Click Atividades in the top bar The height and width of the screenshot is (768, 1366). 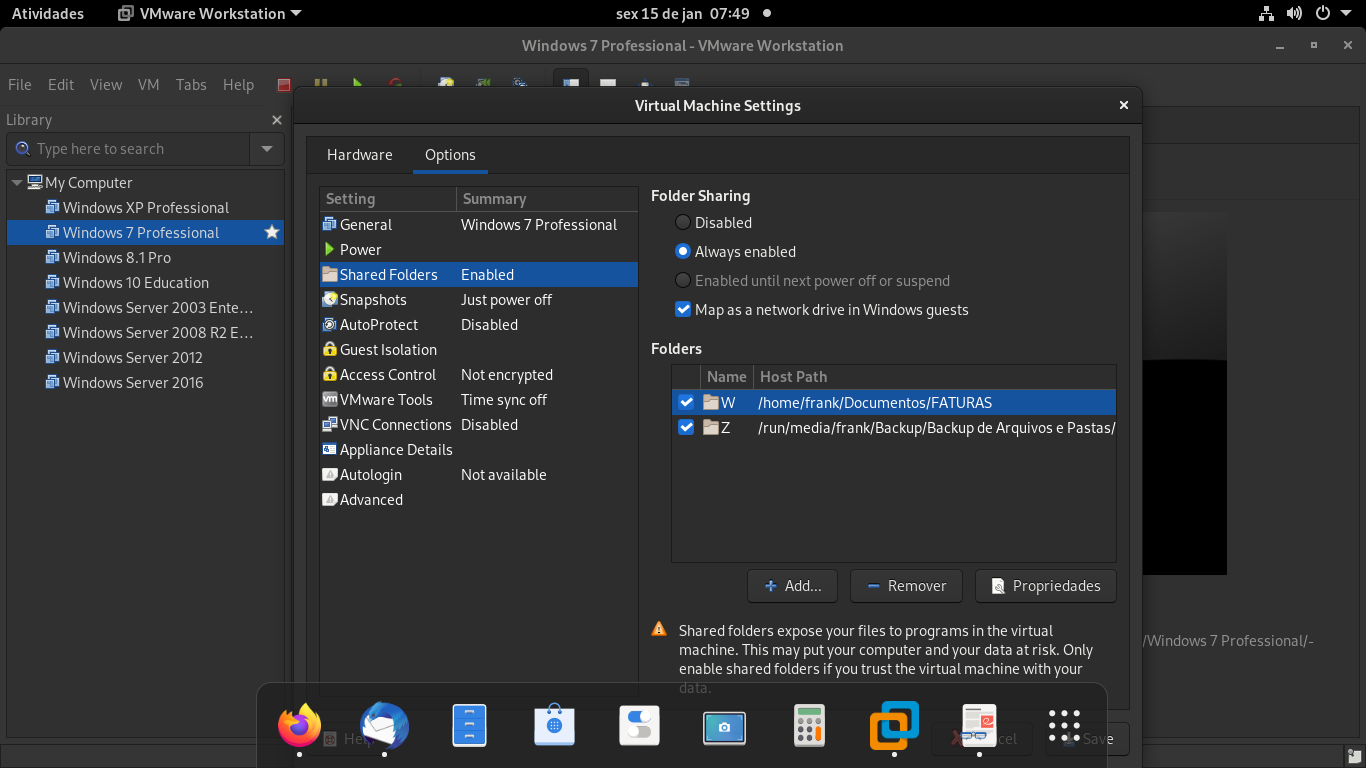coord(48,14)
